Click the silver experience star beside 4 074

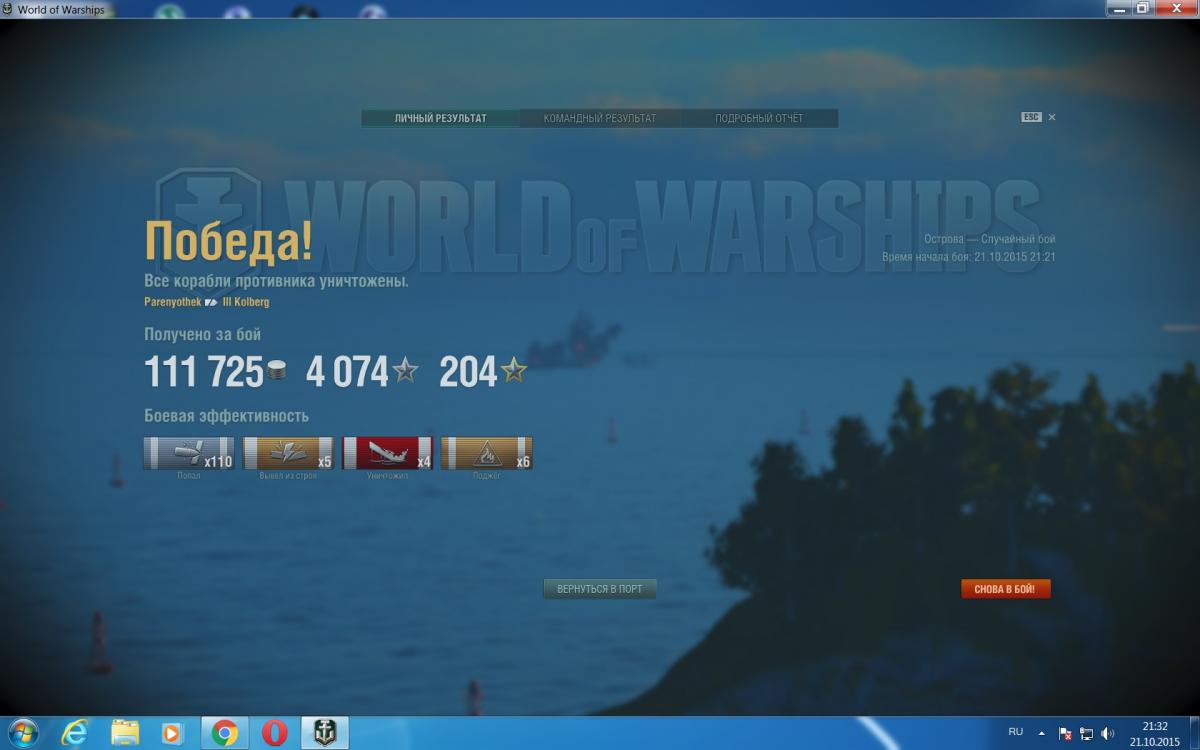[x=405, y=371]
